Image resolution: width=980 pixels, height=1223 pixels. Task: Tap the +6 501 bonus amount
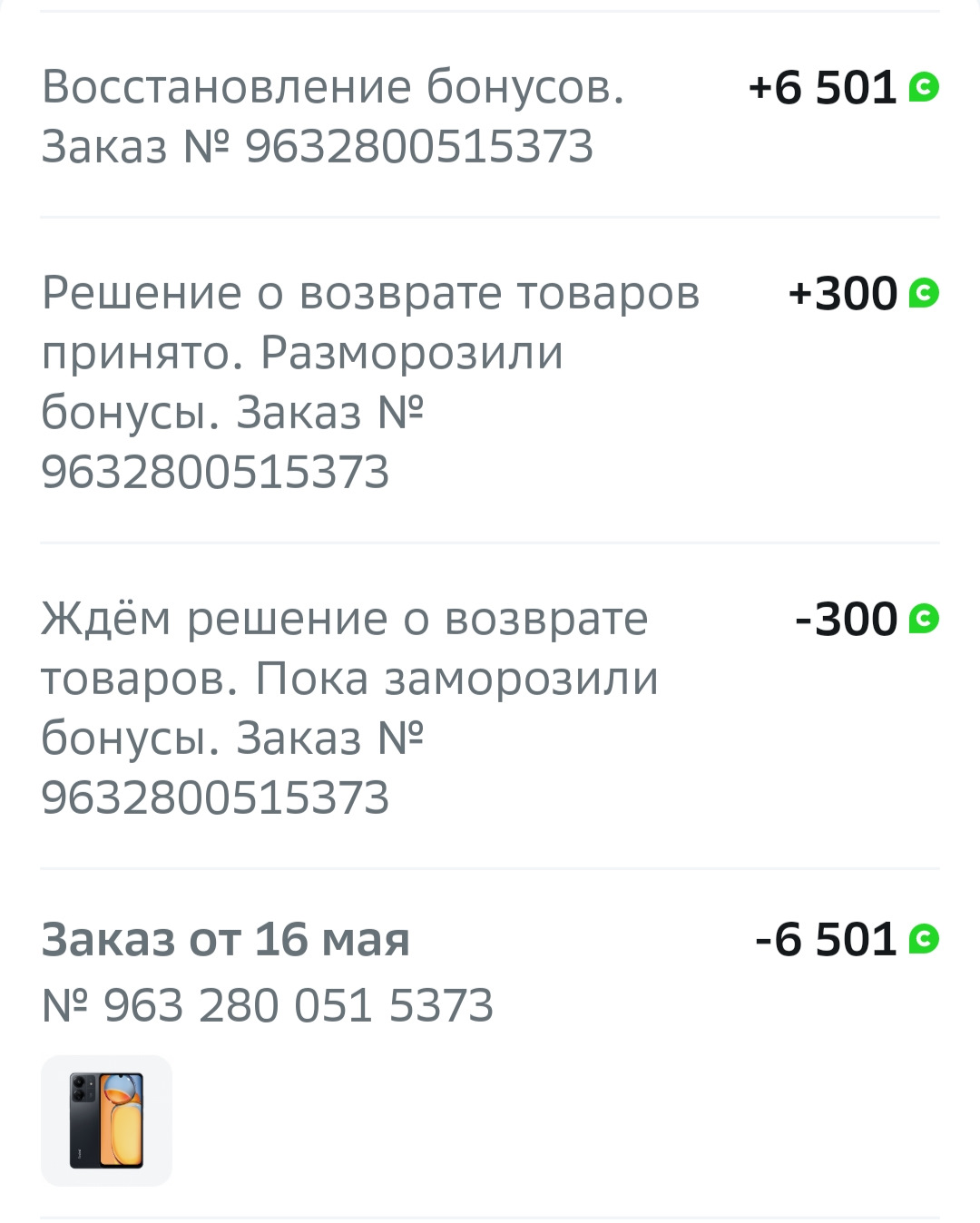point(822,88)
